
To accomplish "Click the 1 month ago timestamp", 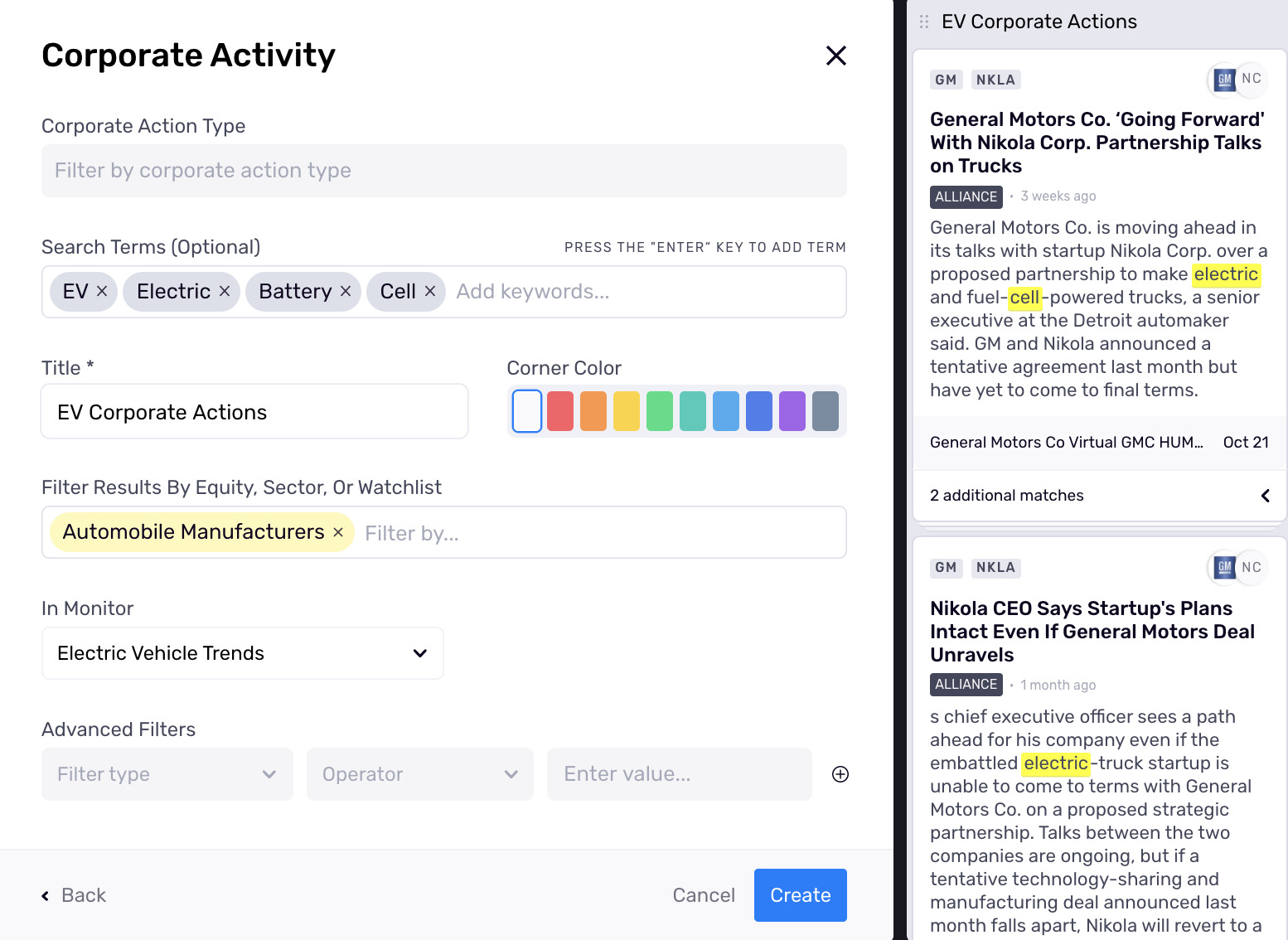I will click(1058, 686).
